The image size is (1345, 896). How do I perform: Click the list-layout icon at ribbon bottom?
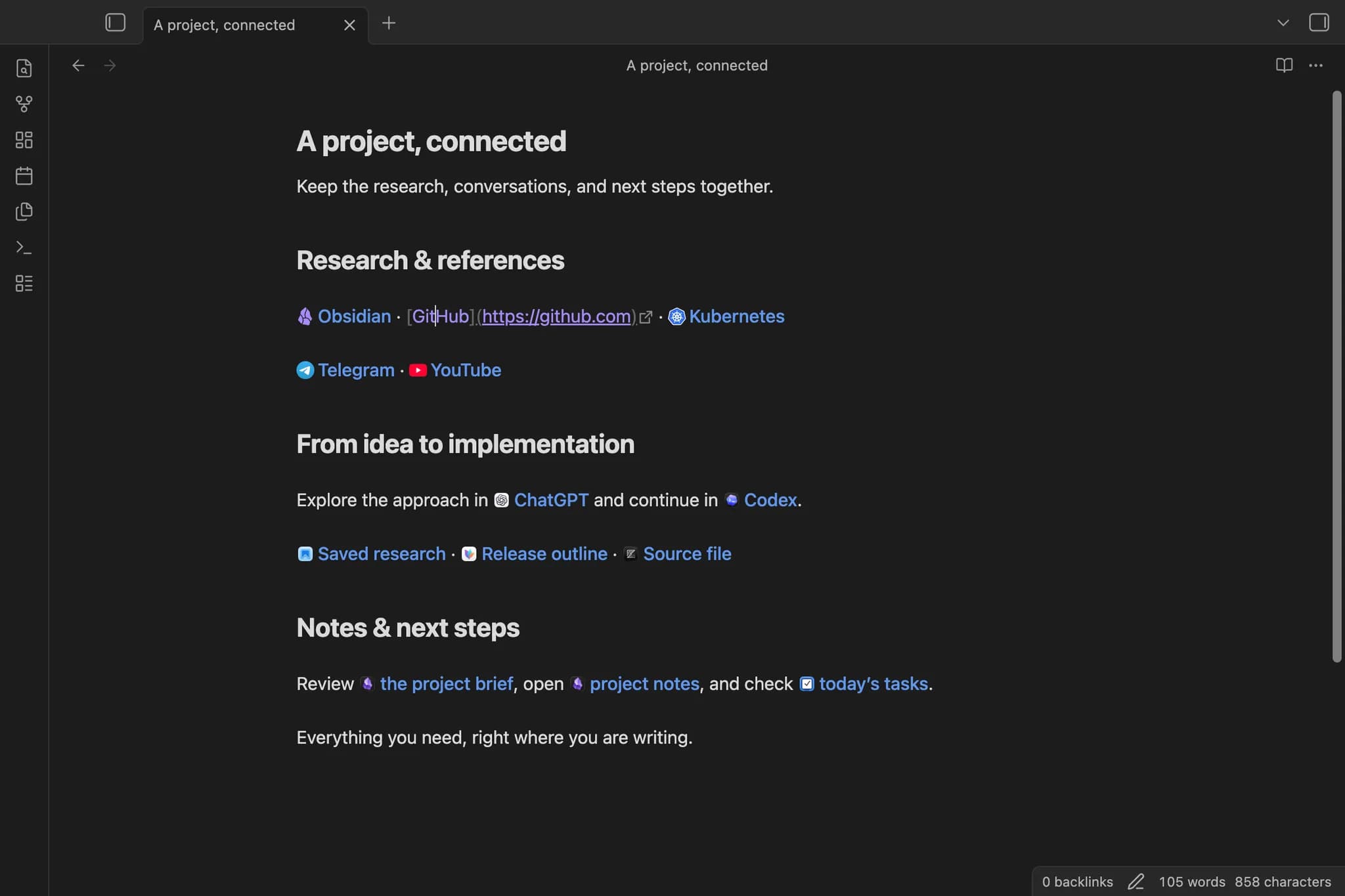tap(24, 283)
